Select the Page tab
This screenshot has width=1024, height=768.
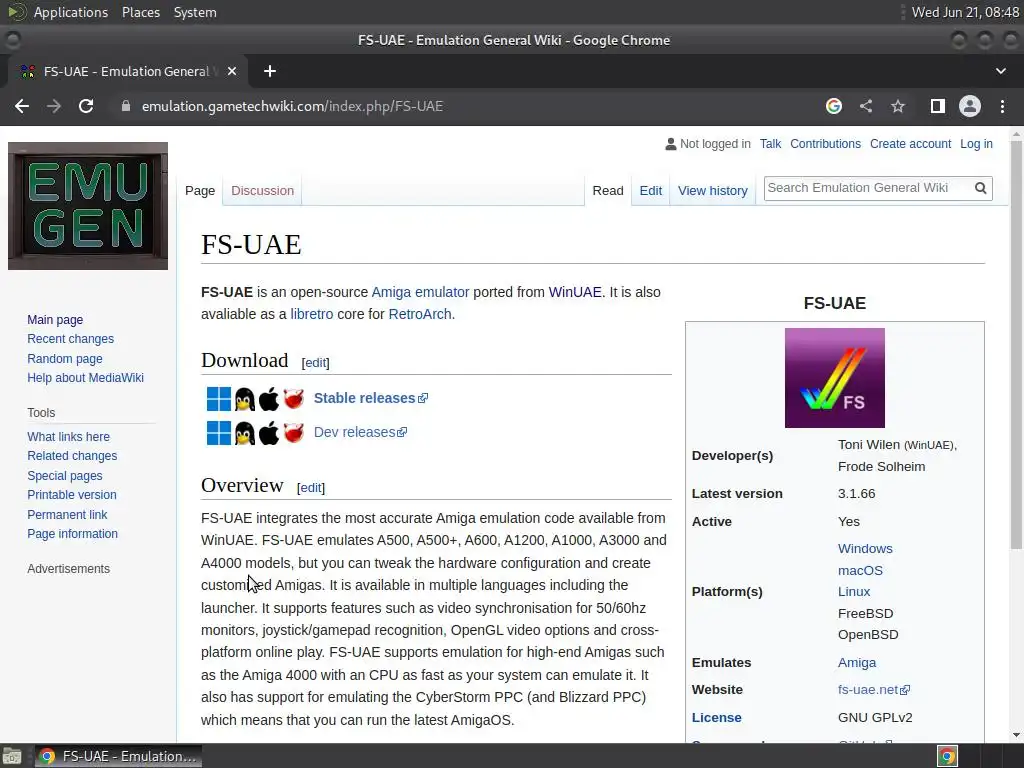[200, 191]
